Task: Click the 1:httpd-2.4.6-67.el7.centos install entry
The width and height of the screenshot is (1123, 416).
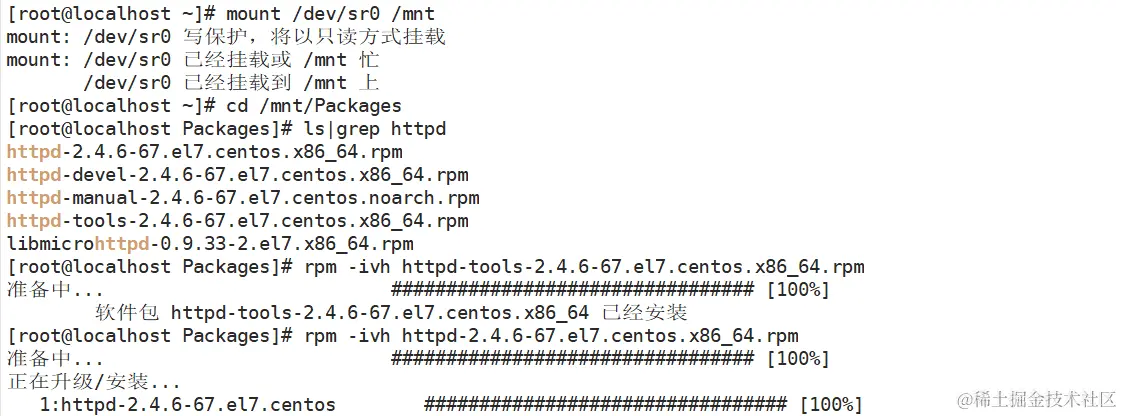Action: pyautogui.click(x=187, y=405)
